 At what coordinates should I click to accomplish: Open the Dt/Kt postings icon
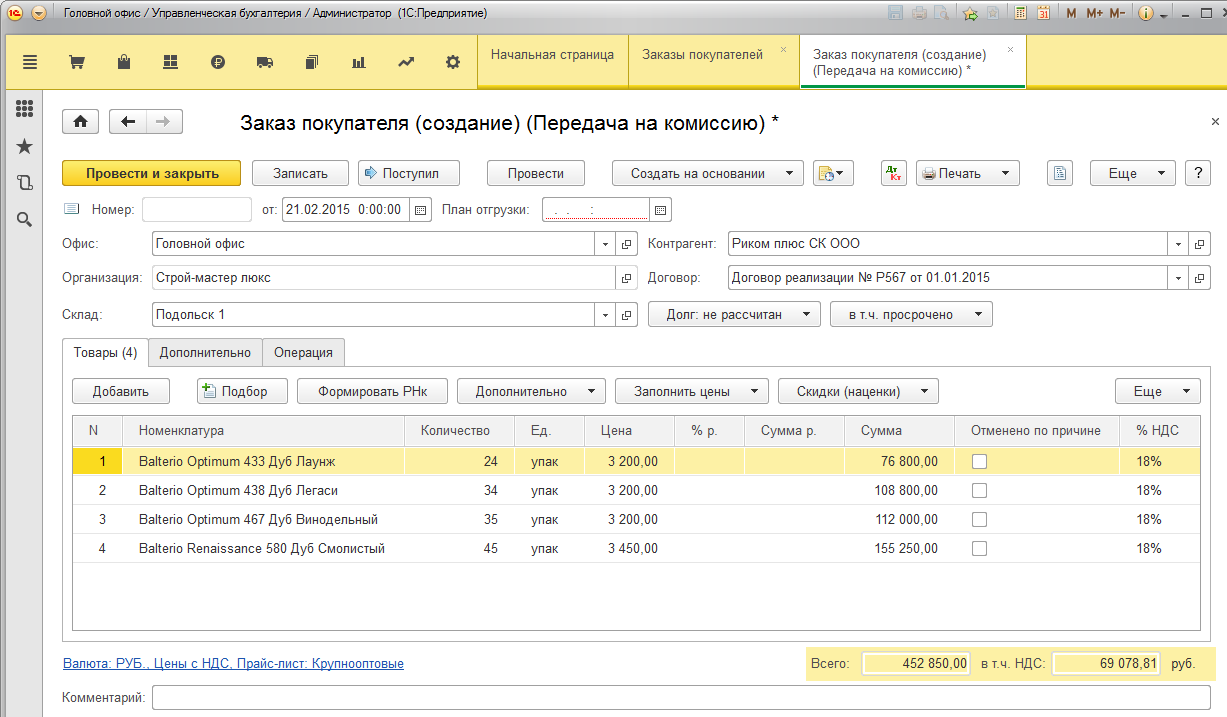894,173
